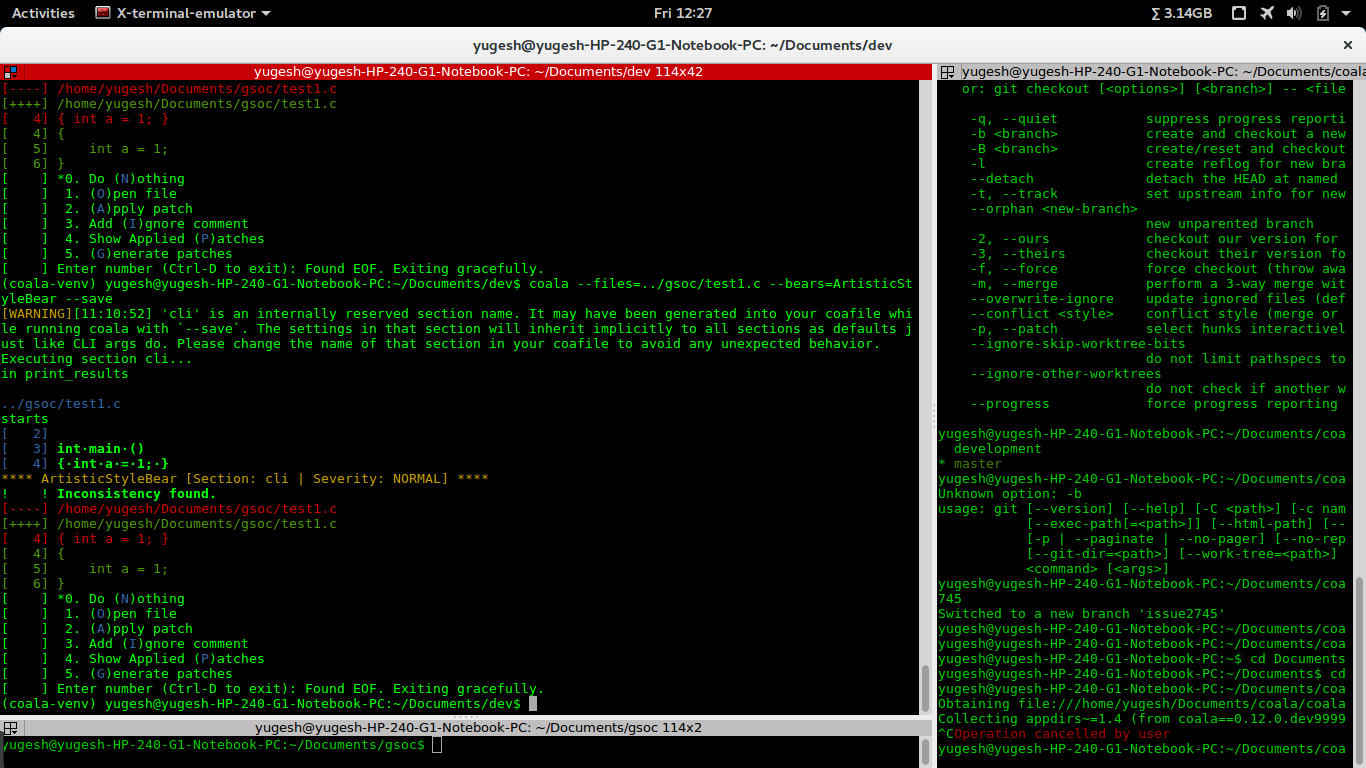The width and height of the screenshot is (1366, 768).
Task: Open the volume speaker icon
Action: click(1295, 13)
